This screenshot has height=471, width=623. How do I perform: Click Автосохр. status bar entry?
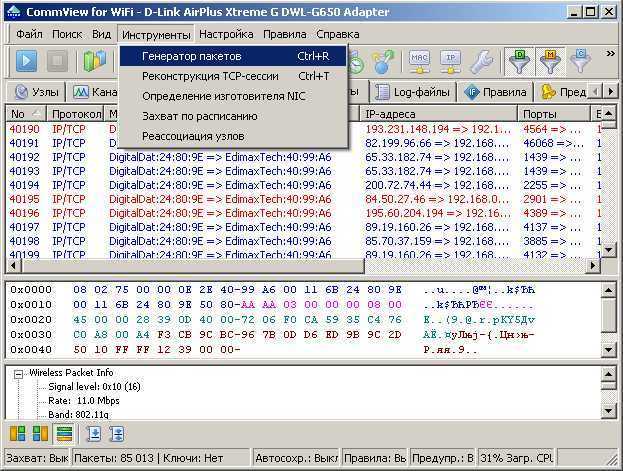pyautogui.click(x=296, y=458)
